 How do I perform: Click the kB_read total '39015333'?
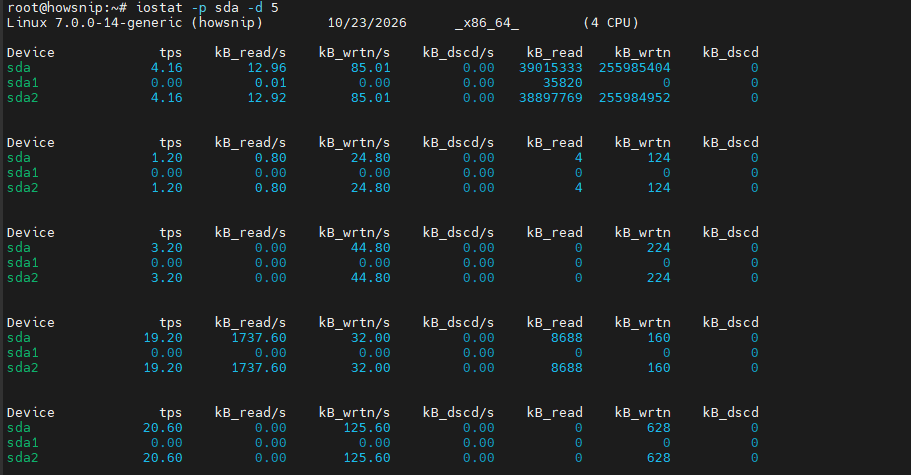(551, 68)
